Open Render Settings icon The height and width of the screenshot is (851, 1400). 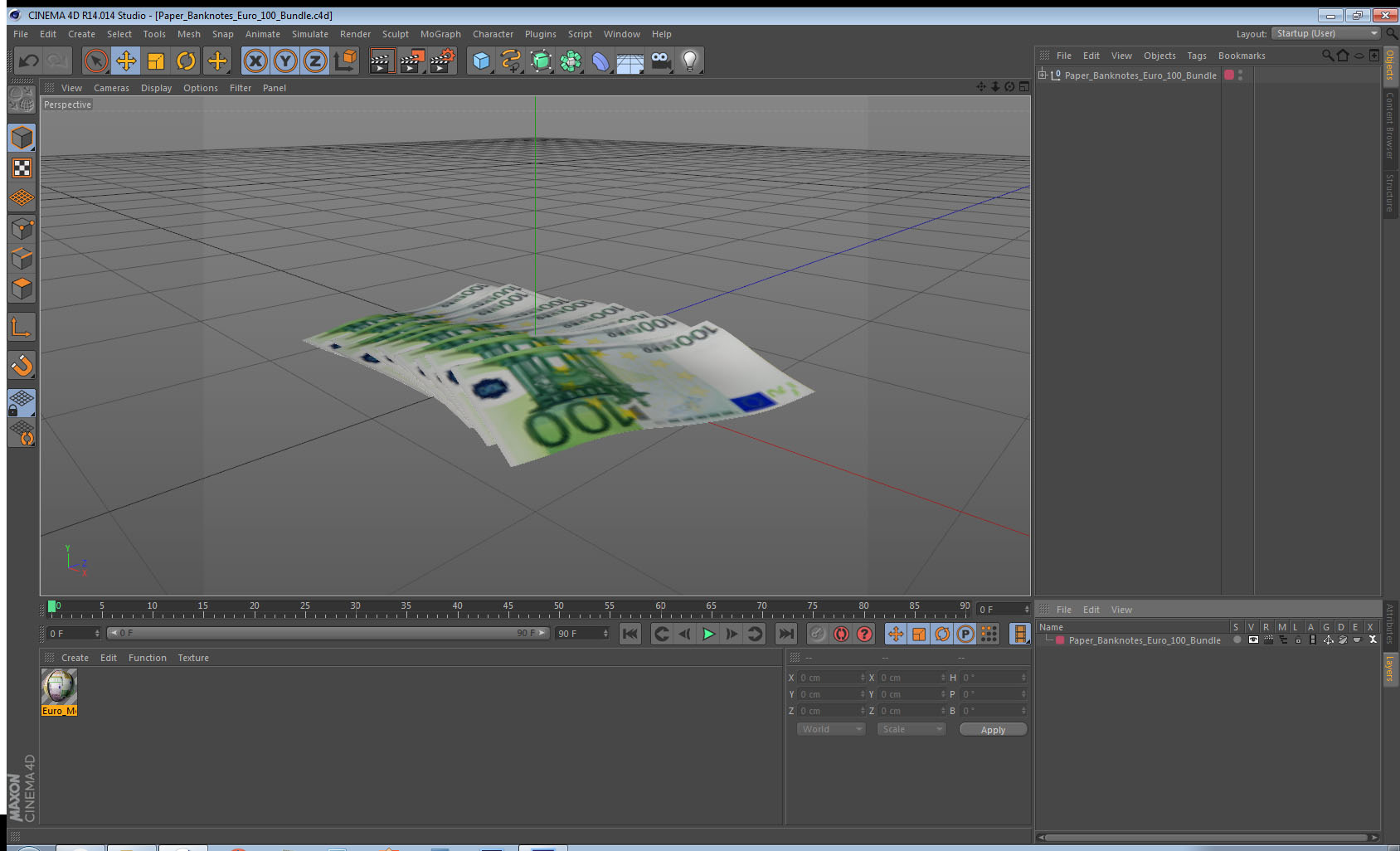[443, 61]
